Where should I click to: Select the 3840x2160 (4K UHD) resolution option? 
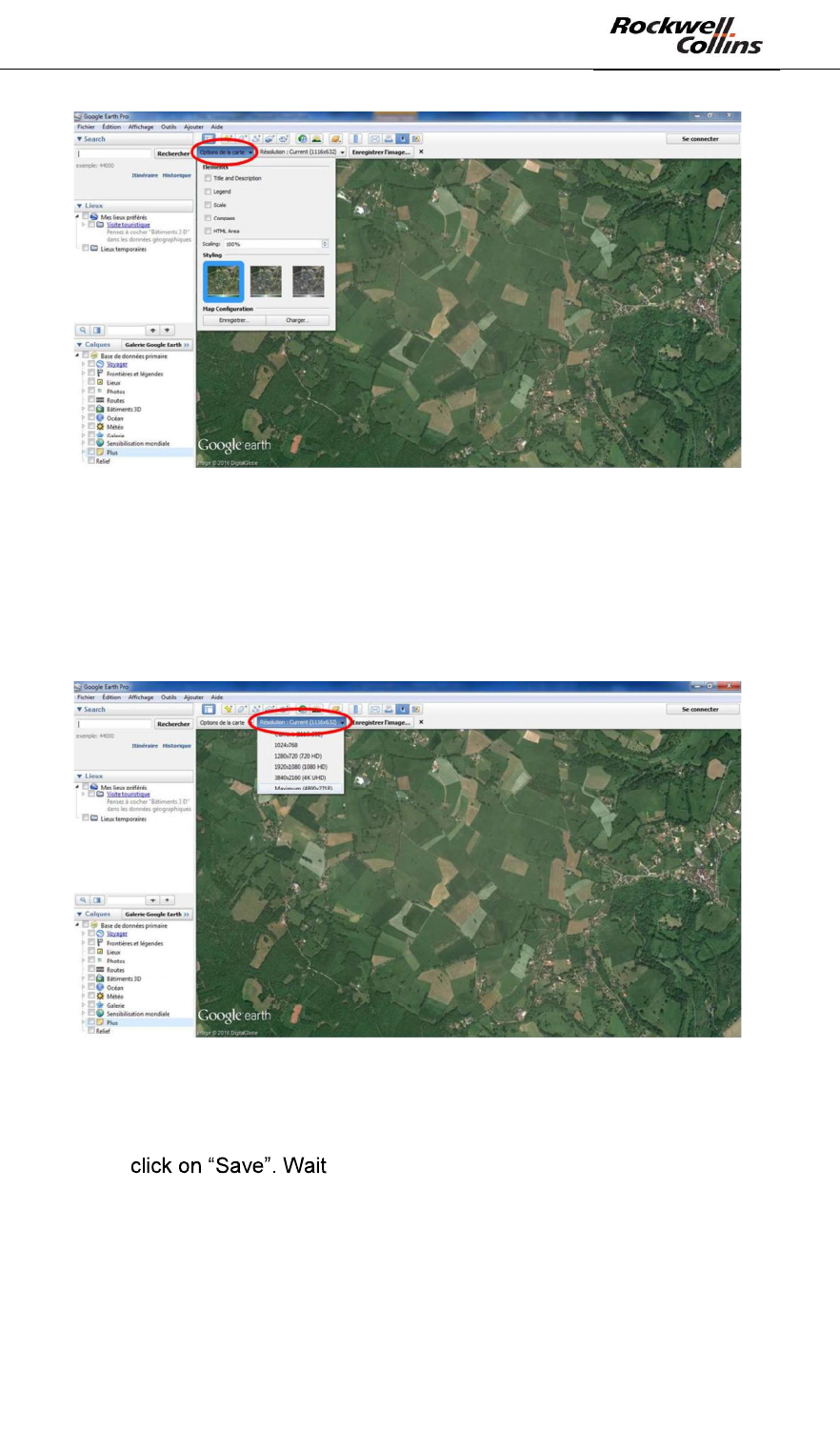[300, 777]
